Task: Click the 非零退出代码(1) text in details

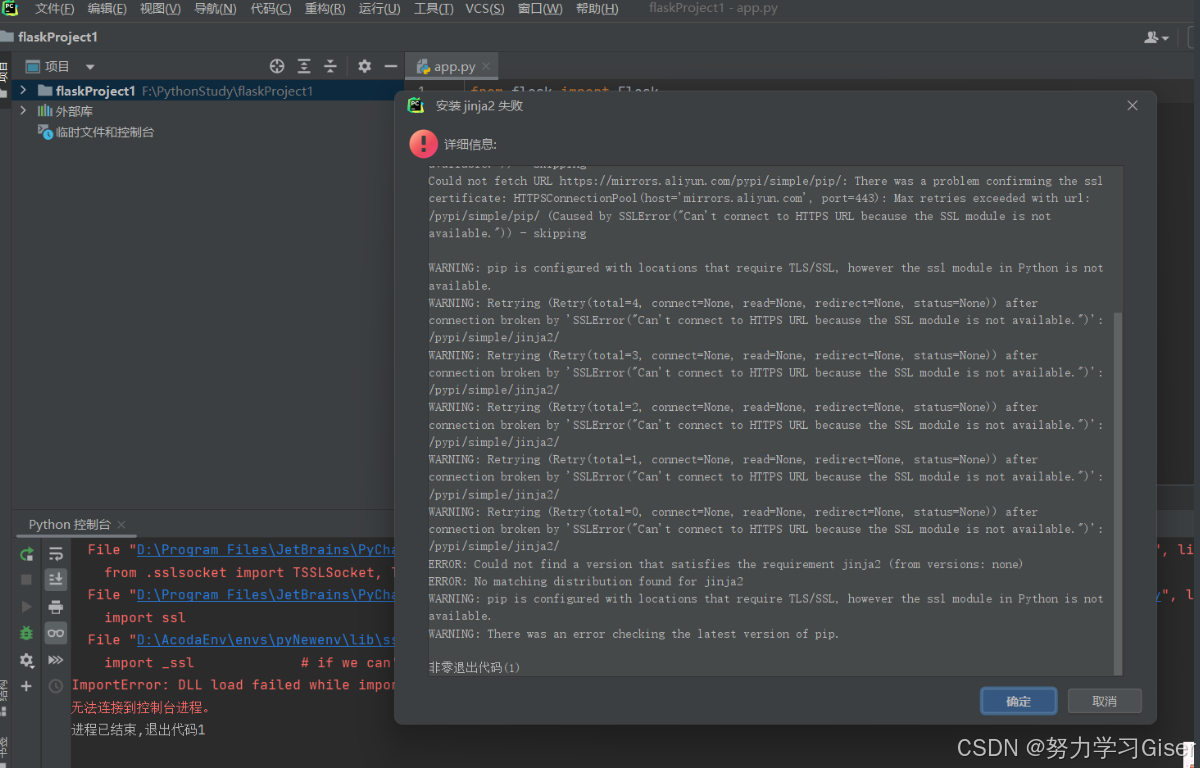Action: 475,667
